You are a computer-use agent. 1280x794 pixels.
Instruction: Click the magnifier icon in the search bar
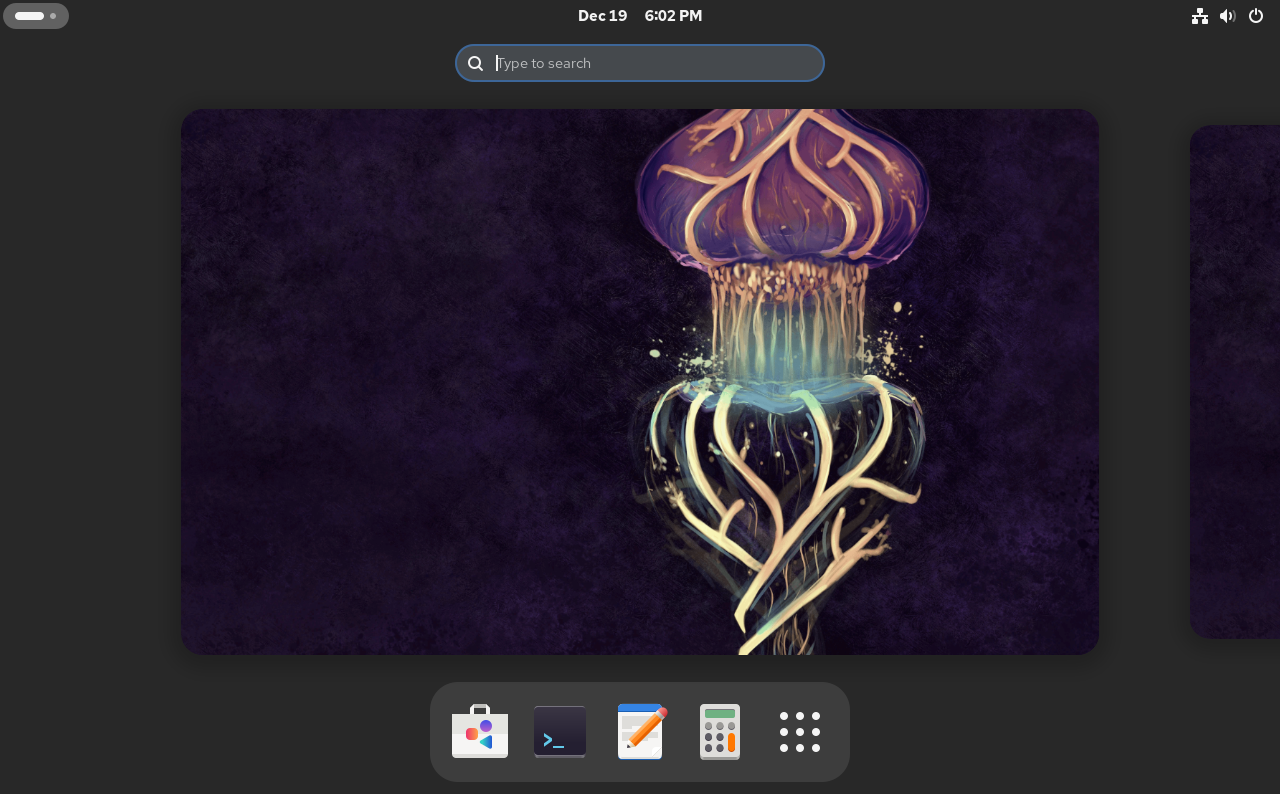pos(475,62)
